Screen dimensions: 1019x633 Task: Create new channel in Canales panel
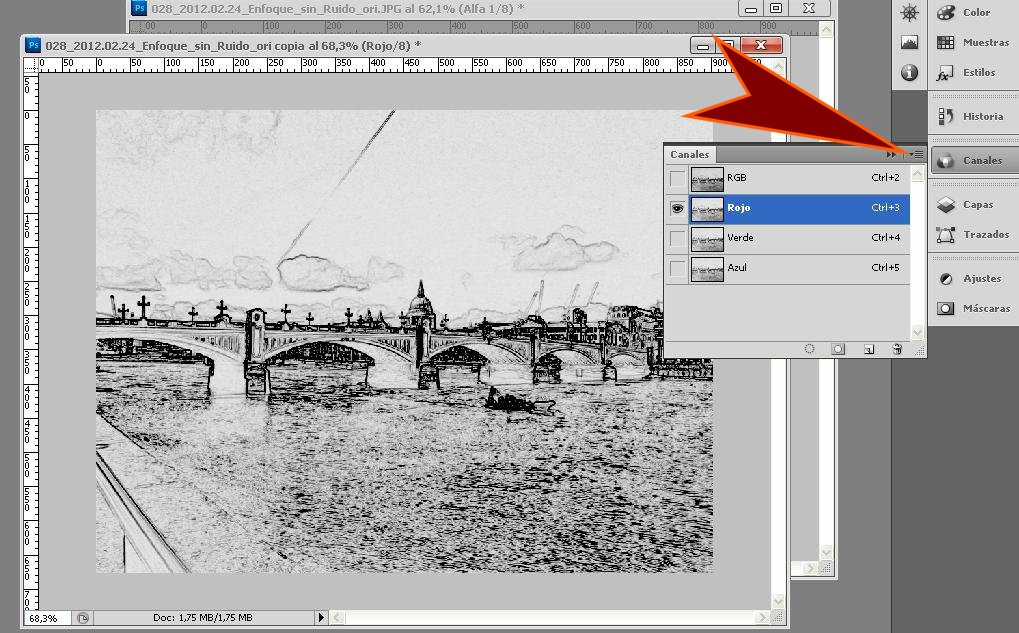coord(869,349)
